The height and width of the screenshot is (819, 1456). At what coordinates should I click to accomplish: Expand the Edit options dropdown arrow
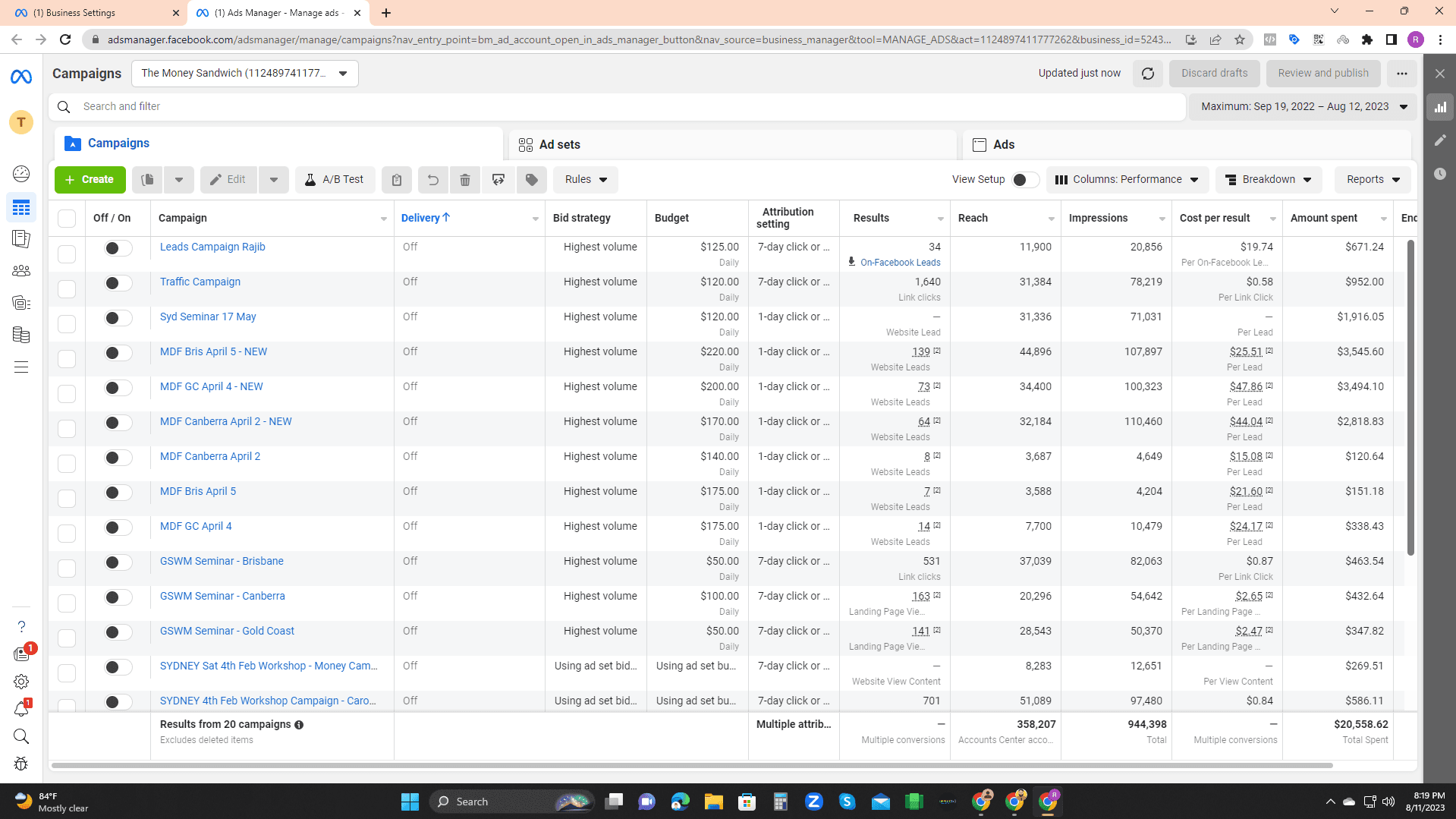(x=274, y=180)
